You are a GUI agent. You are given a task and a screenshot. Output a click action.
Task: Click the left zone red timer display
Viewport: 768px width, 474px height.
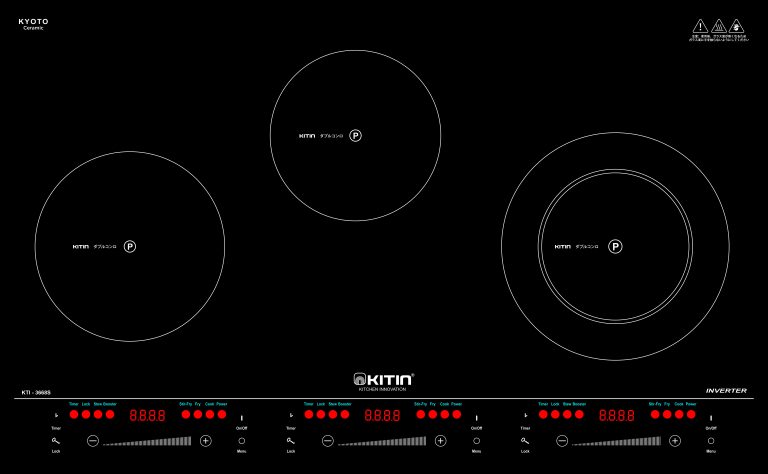(x=147, y=415)
